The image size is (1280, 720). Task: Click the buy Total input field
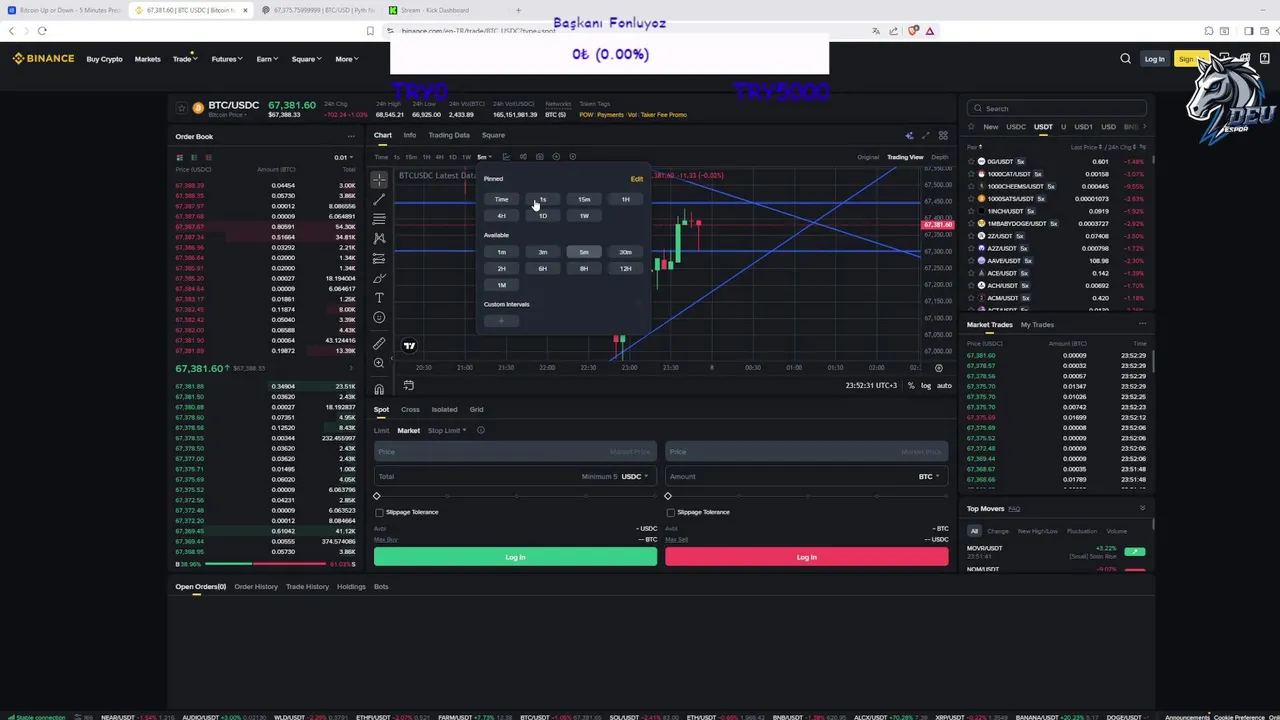coord(515,477)
